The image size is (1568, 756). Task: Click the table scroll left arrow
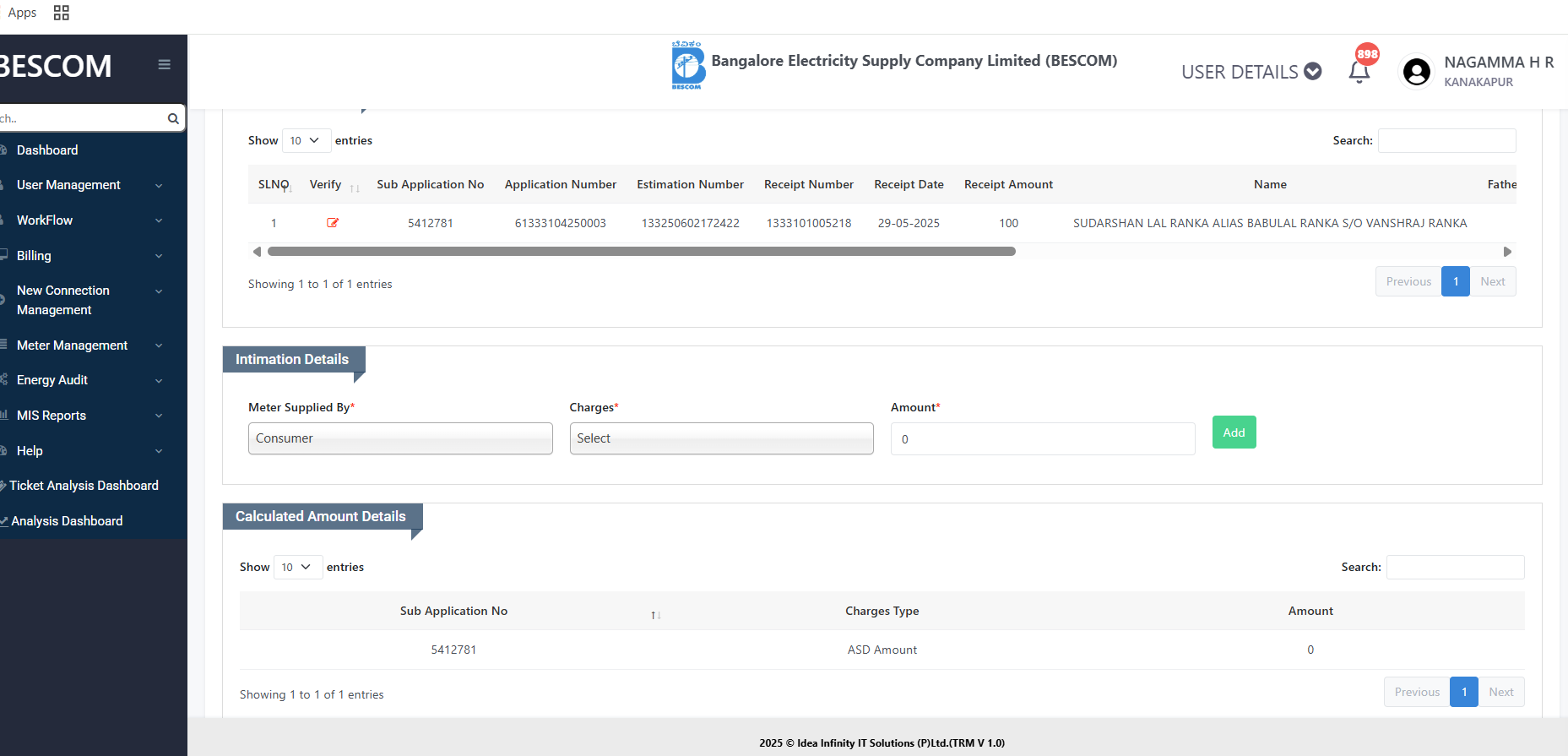tap(257, 252)
